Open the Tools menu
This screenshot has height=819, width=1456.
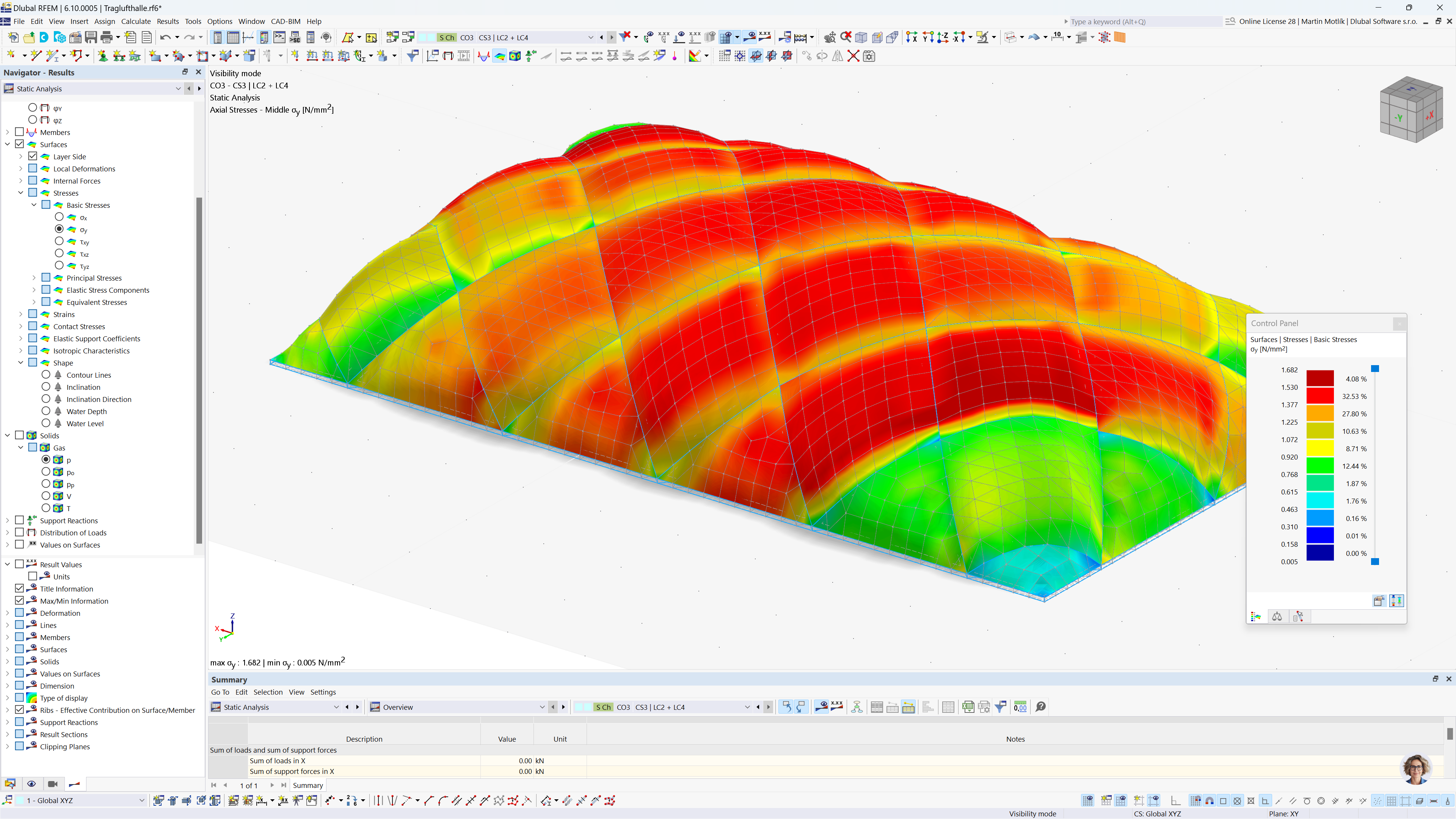(193, 21)
